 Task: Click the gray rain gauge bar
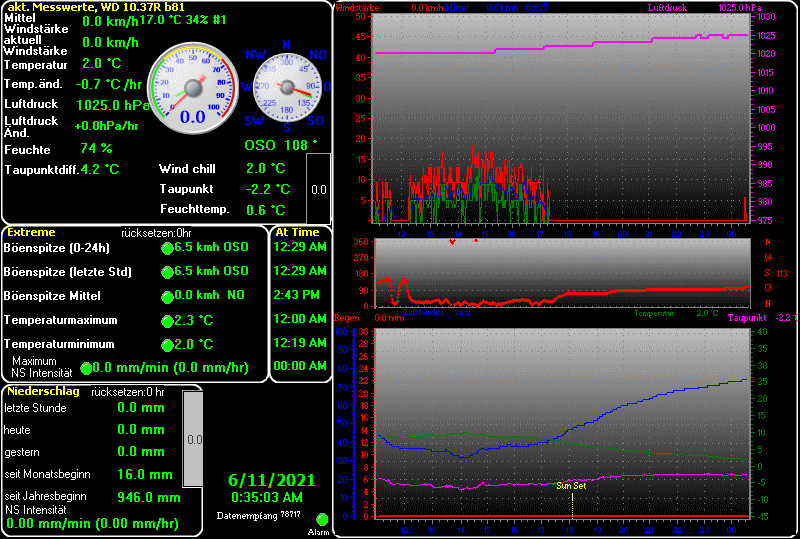tap(193, 438)
